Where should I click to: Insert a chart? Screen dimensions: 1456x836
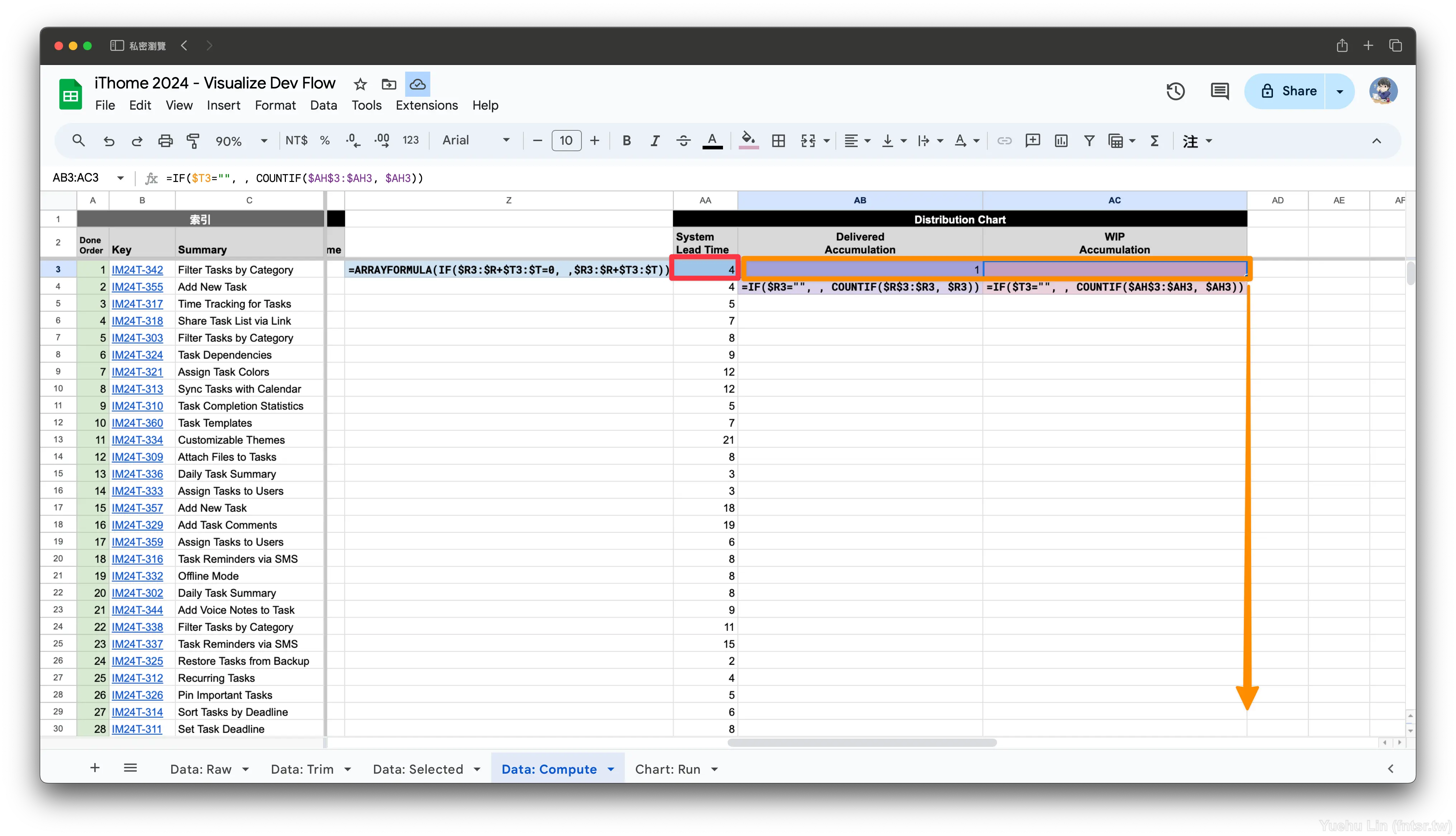point(1061,141)
